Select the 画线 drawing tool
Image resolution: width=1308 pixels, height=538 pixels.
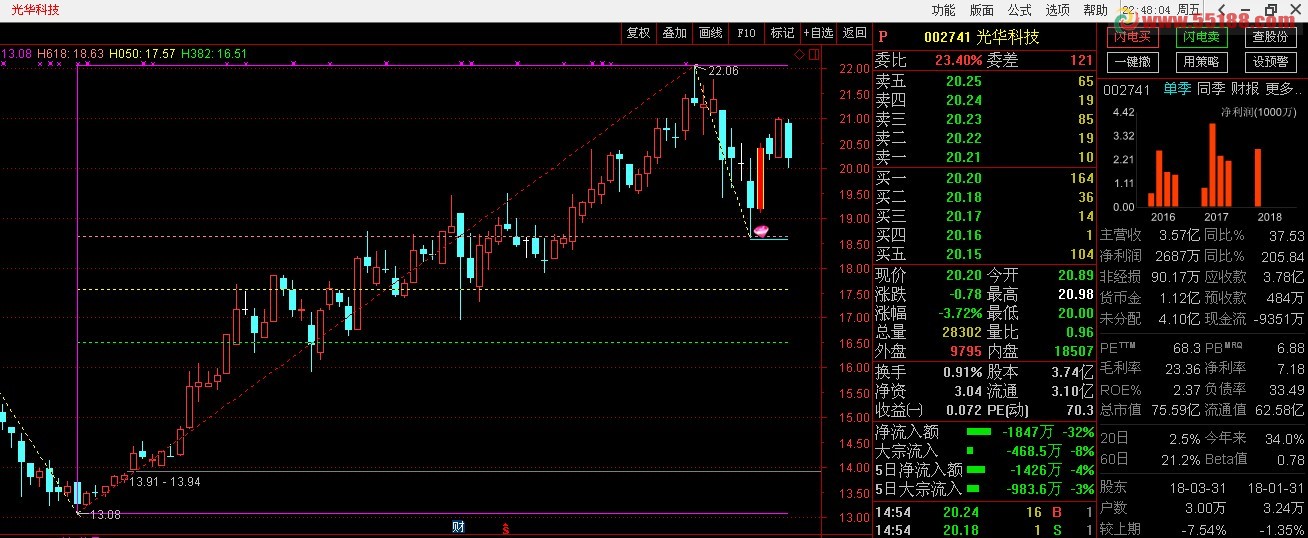pyautogui.click(x=710, y=33)
